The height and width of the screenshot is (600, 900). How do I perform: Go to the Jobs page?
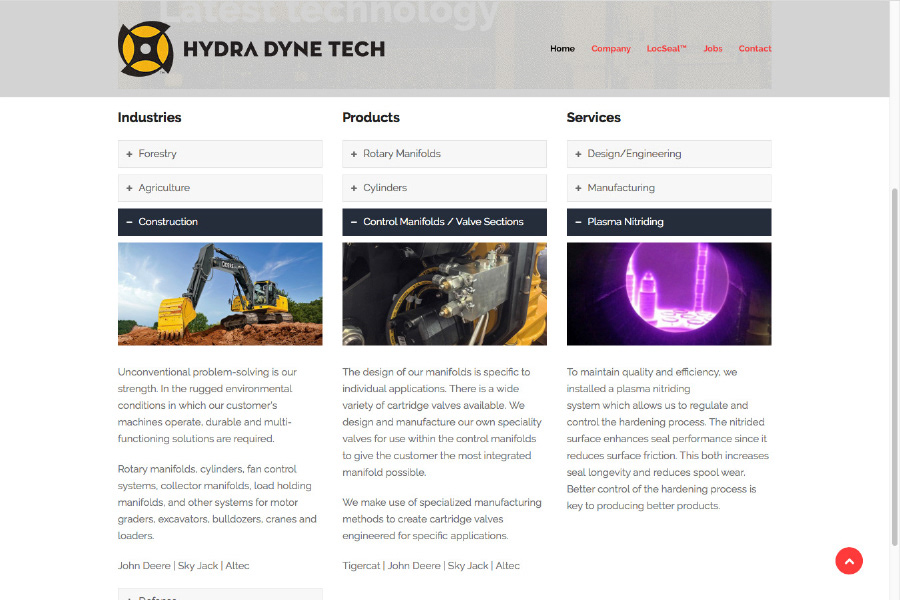713,49
